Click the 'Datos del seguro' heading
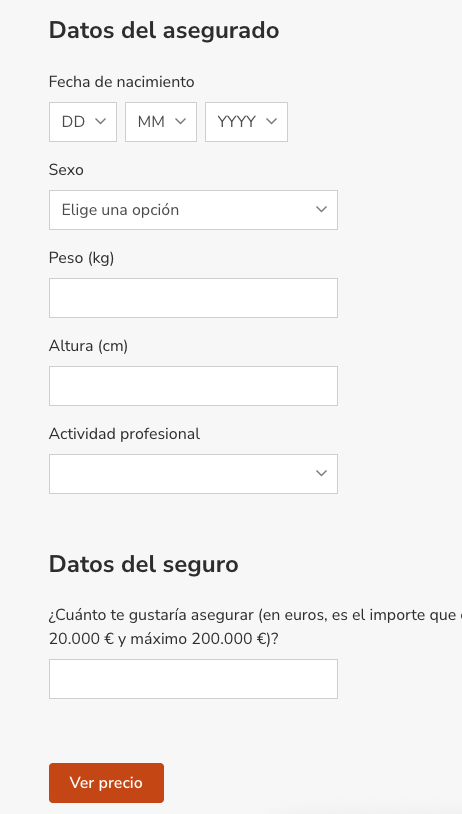Image resolution: width=462 pixels, height=814 pixels. pos(143,564)
